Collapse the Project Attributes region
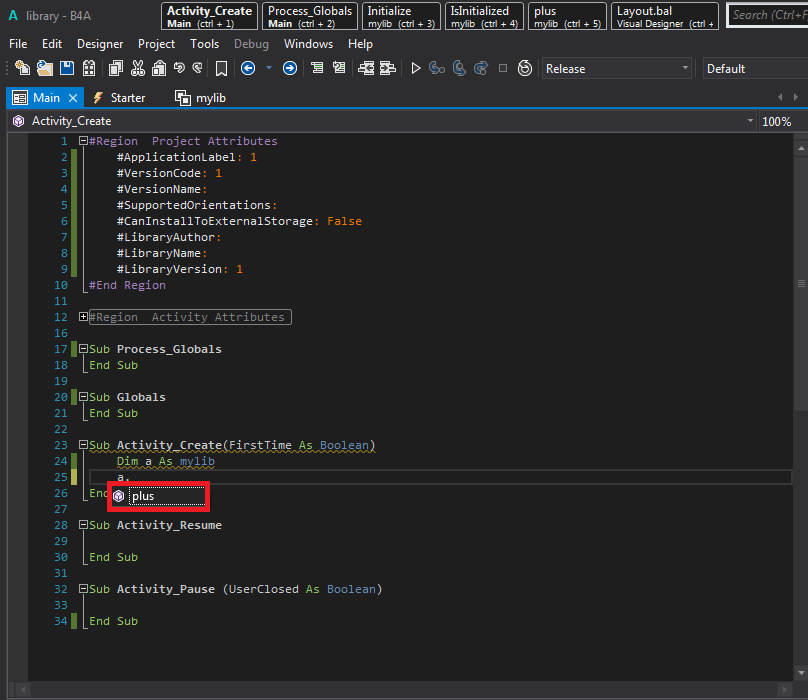808x700 pixels. [83, 141]
